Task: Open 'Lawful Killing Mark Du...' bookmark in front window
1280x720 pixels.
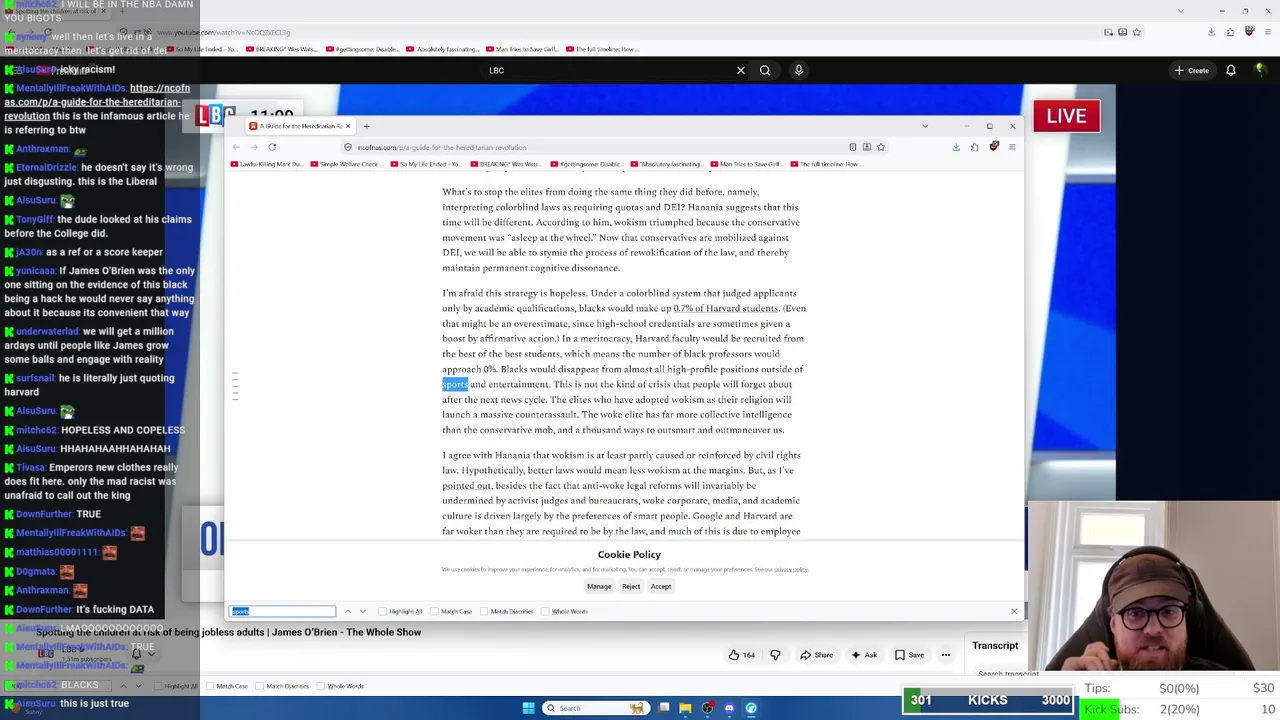Action: point(266,164)
